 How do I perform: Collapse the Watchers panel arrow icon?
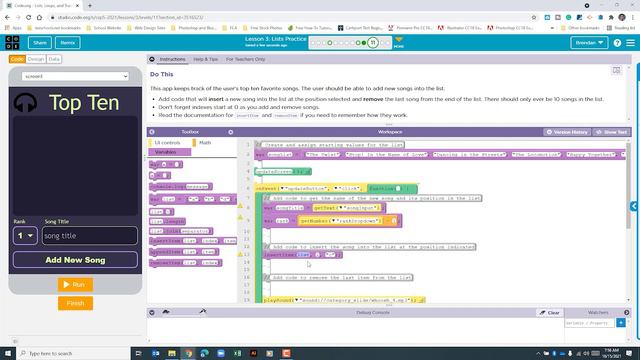tap(627, 313)
